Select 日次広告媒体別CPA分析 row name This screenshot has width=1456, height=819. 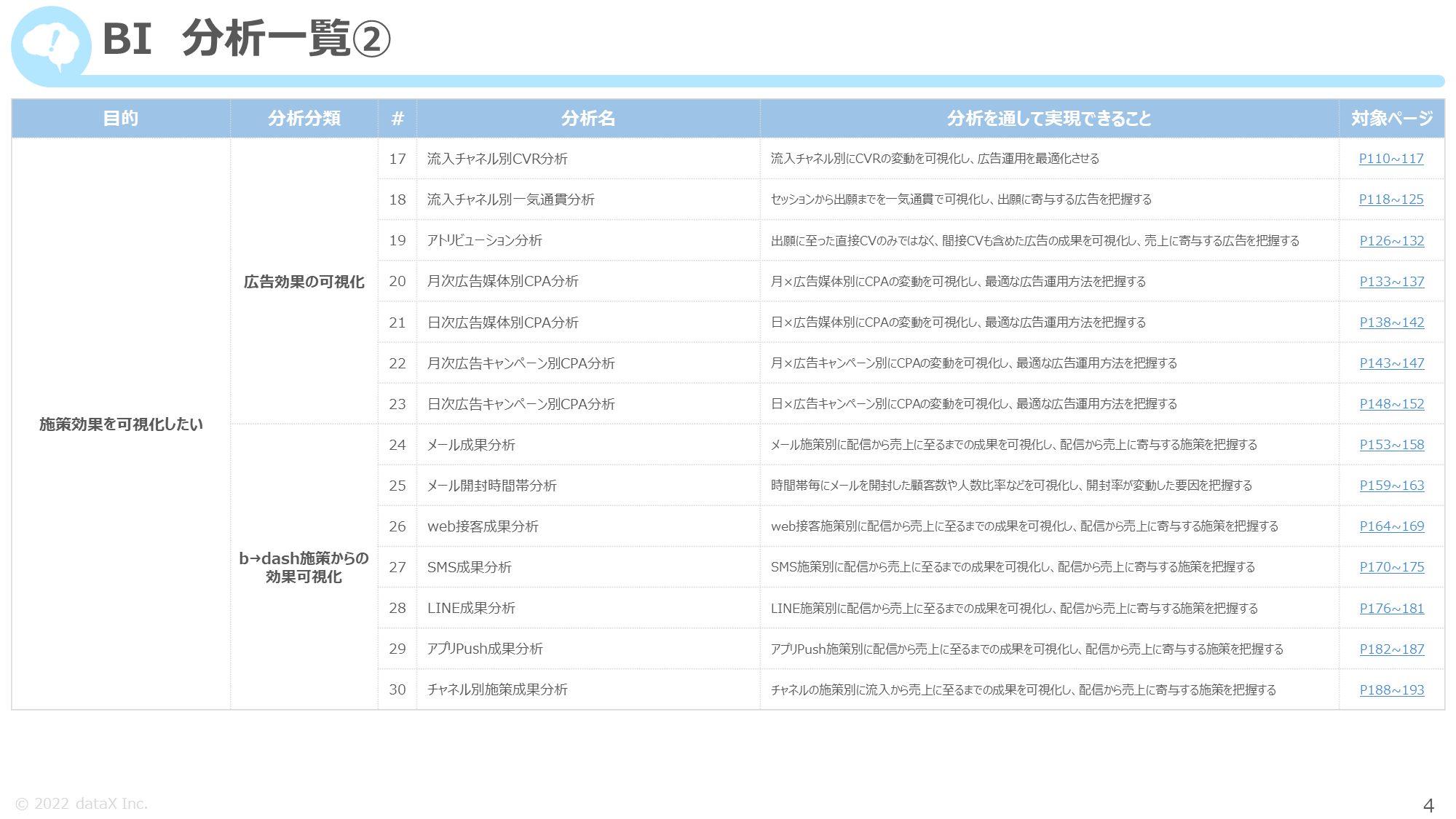click(503, 323)
